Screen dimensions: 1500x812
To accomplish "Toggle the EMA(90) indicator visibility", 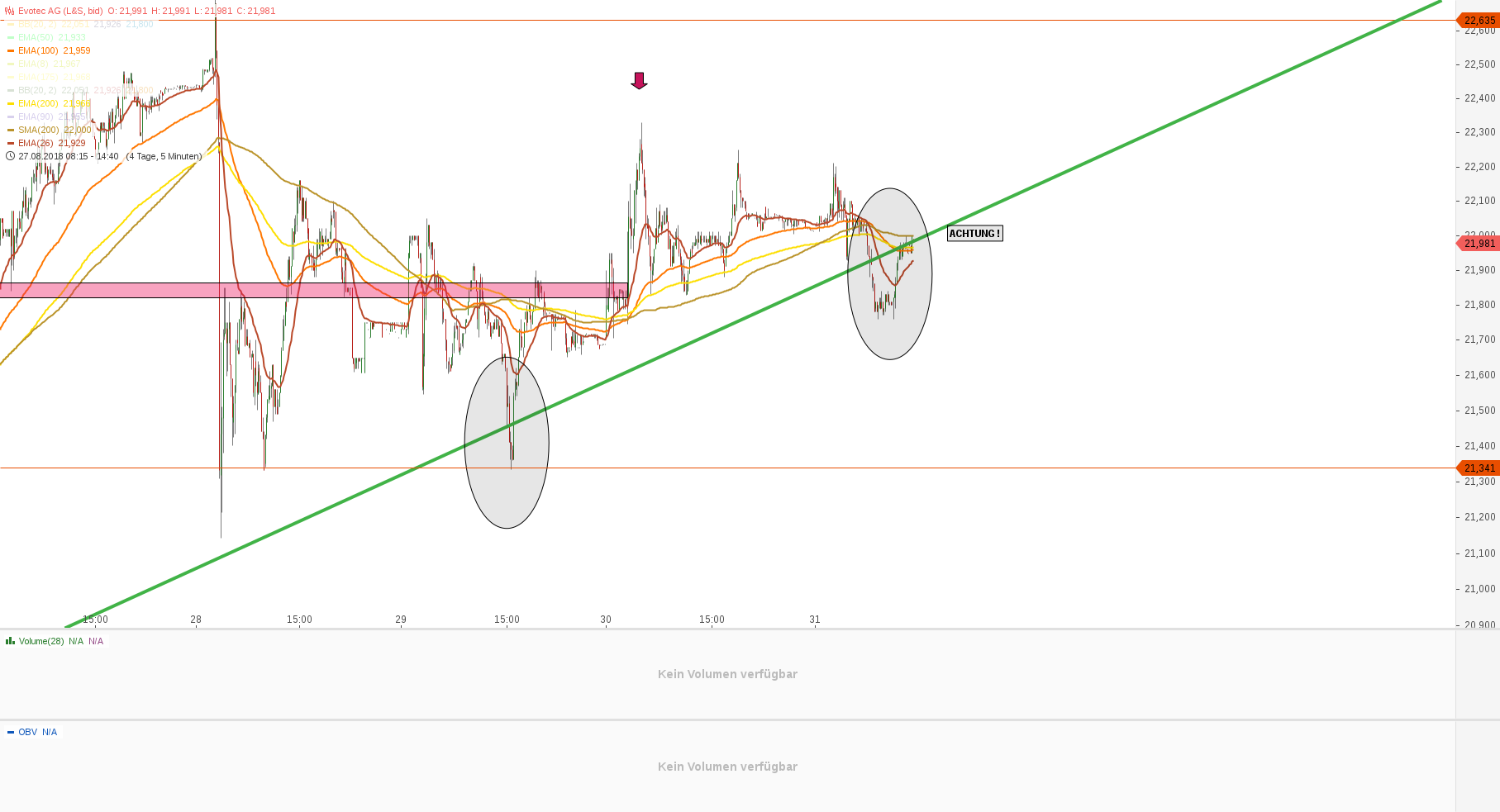I will 9,116.
